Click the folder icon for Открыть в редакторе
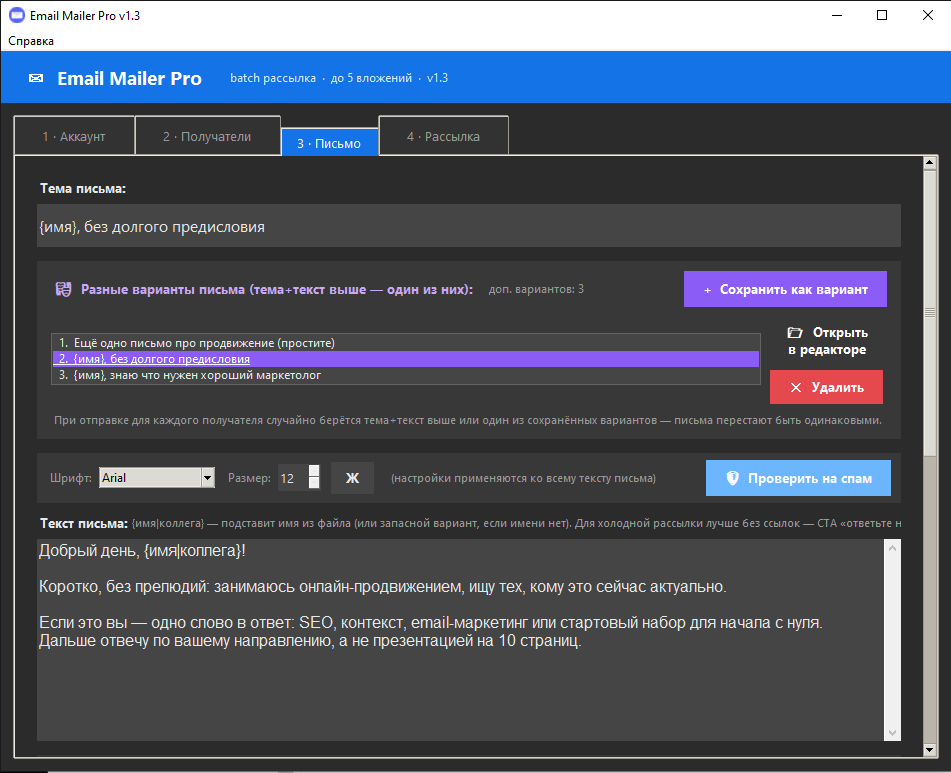Image resolution: width=951 pixels, height=773 pixels. pyautogui.click(x=795, y=332)
